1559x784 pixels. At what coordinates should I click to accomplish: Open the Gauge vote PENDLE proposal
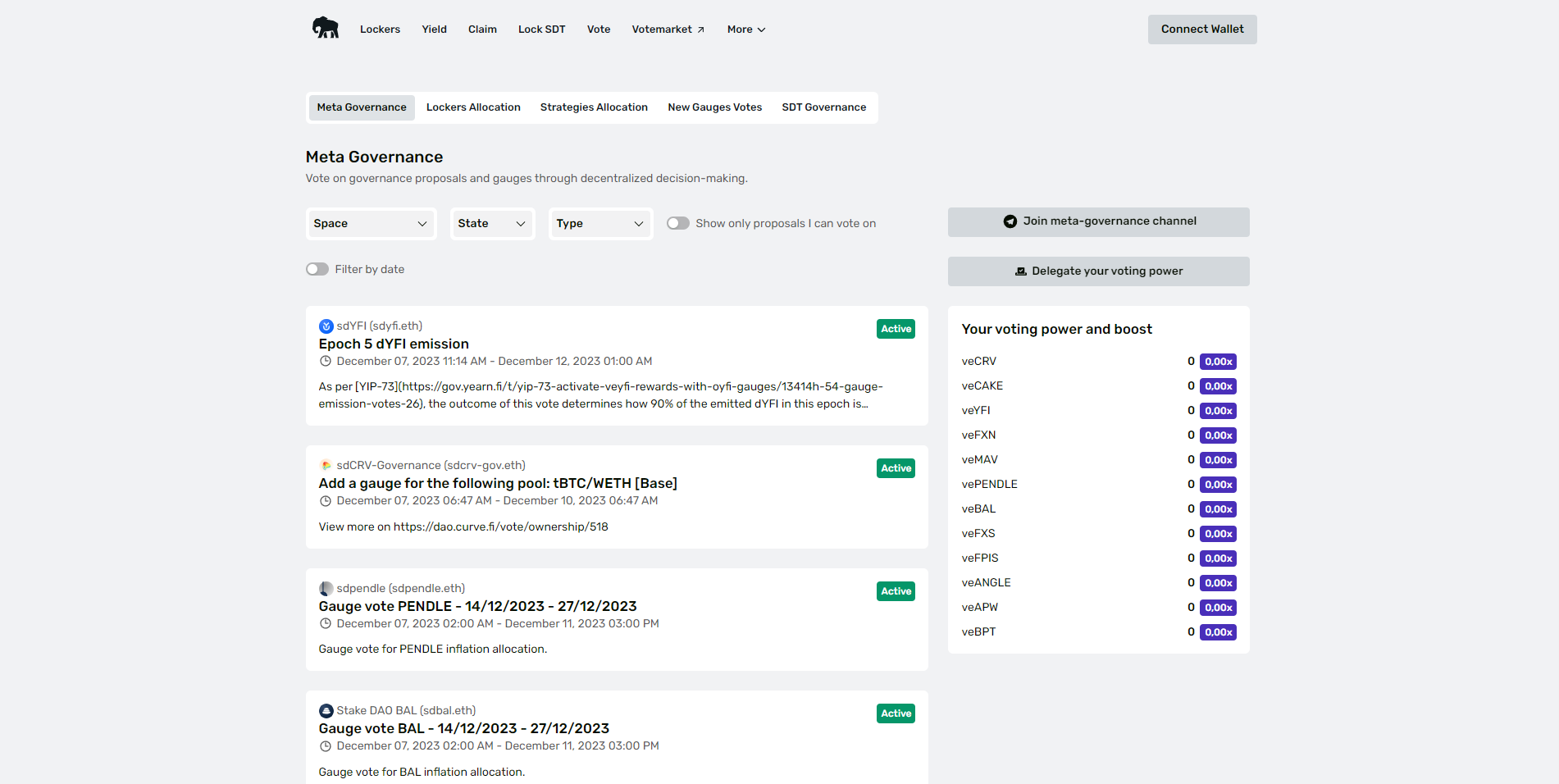click(477, 607)
